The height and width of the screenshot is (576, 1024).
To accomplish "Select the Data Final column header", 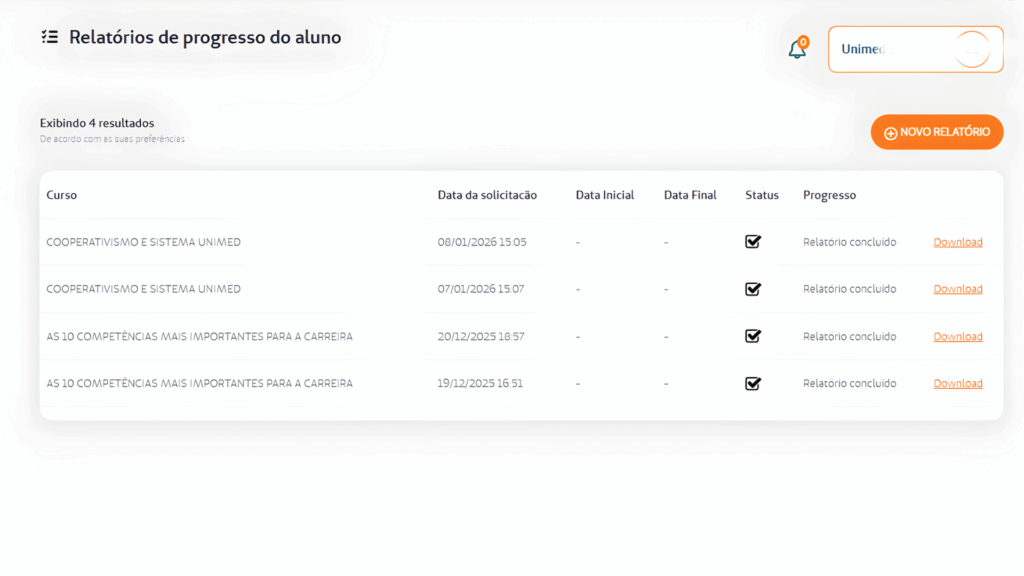I will (690, 195).
